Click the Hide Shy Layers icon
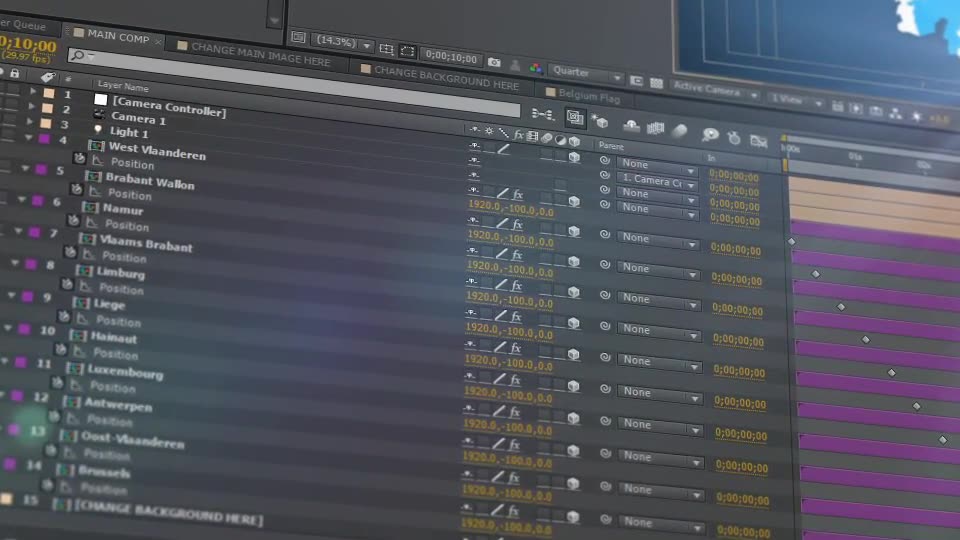 (631, 126)
